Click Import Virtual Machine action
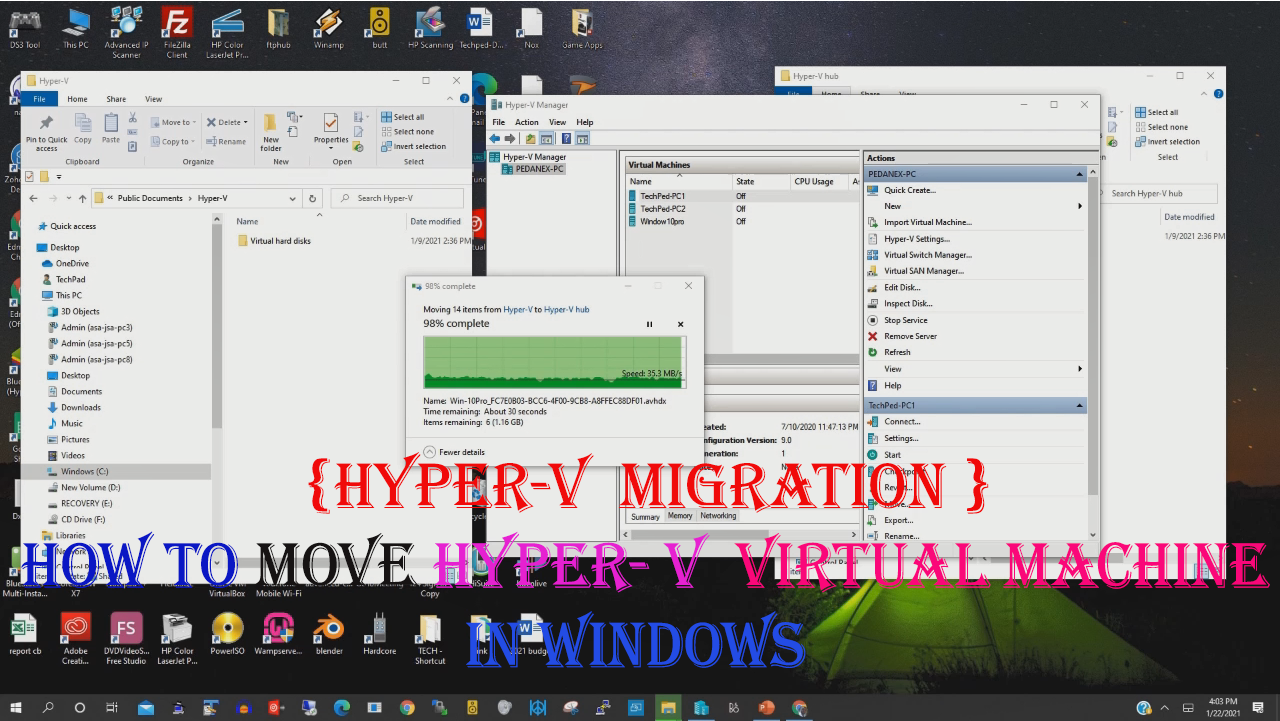1280x721 pixels. coord(927,222)
